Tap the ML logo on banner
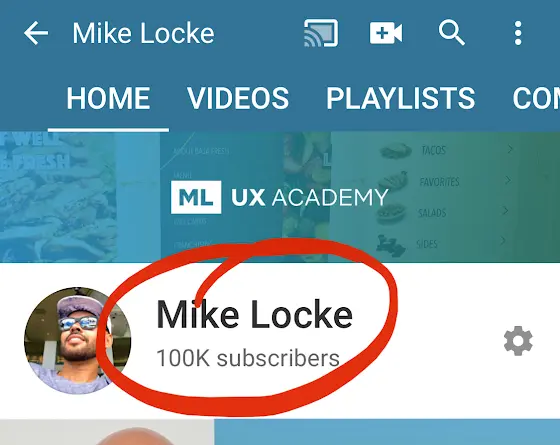This screenshot has width=560, height=445. coord(196,197)
